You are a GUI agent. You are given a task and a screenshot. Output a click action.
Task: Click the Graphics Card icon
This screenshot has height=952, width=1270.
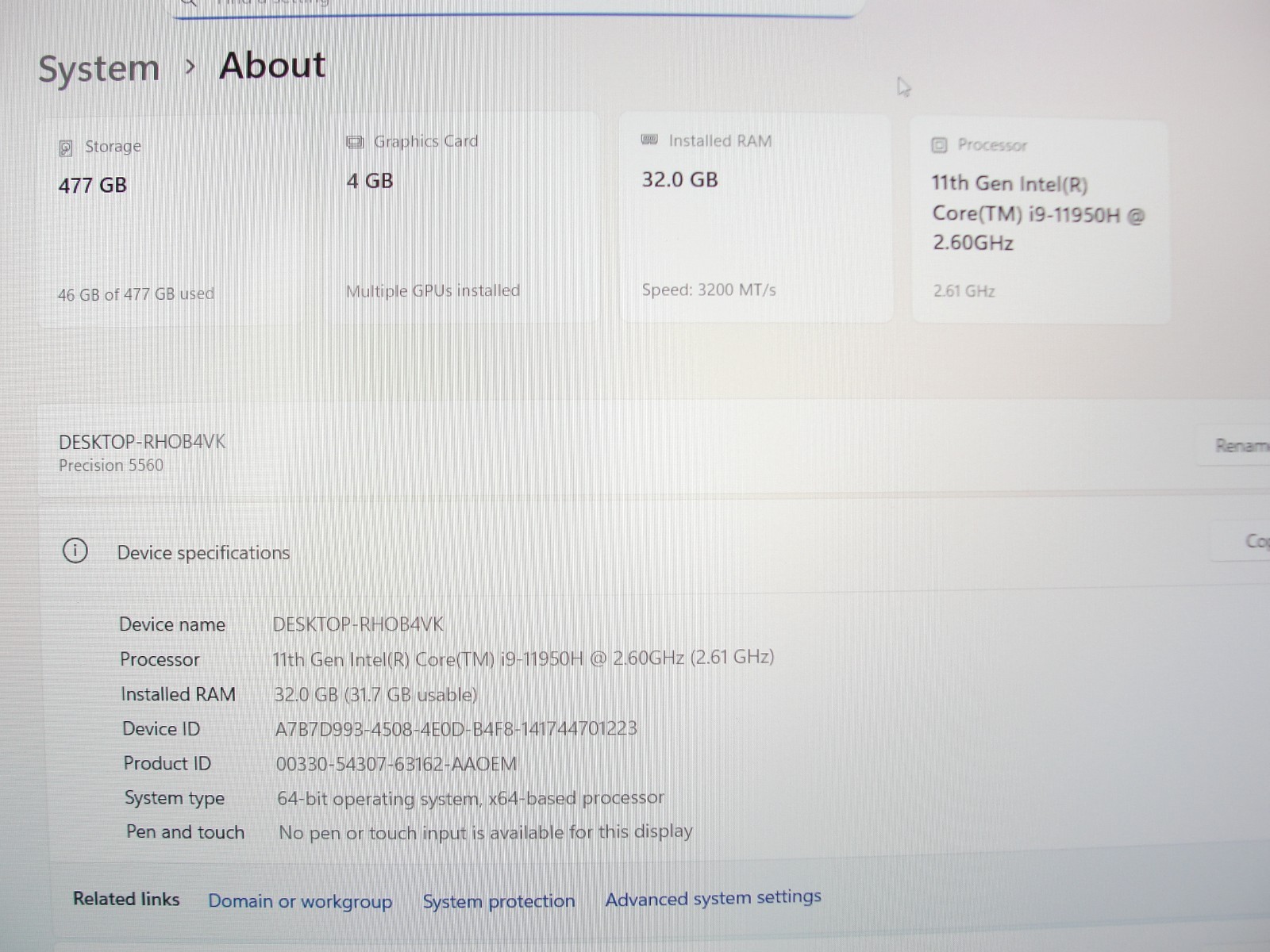[355, 143]
